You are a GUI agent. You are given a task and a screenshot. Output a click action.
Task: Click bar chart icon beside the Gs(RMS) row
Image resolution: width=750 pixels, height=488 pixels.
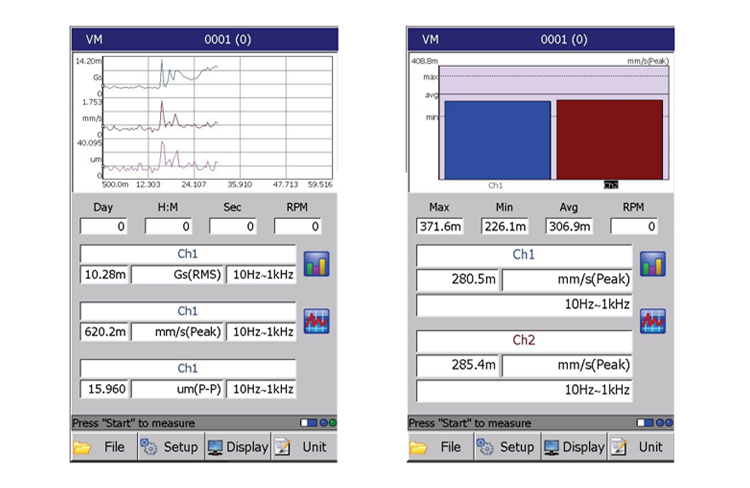(x=318, y=264)
